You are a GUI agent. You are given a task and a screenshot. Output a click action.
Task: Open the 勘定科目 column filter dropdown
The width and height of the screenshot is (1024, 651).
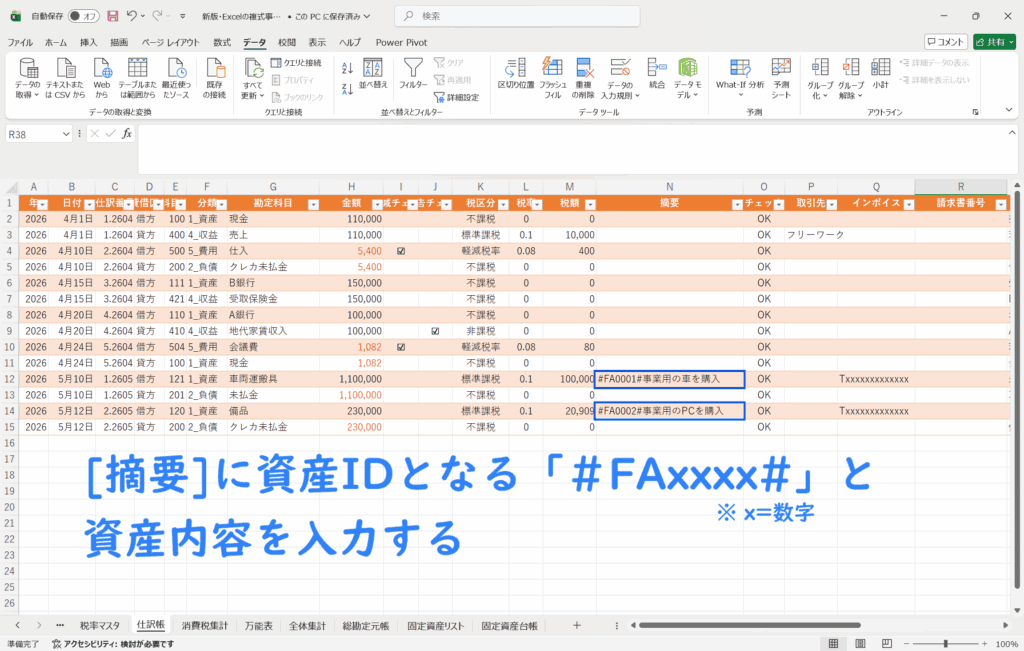tap(313, 203)
